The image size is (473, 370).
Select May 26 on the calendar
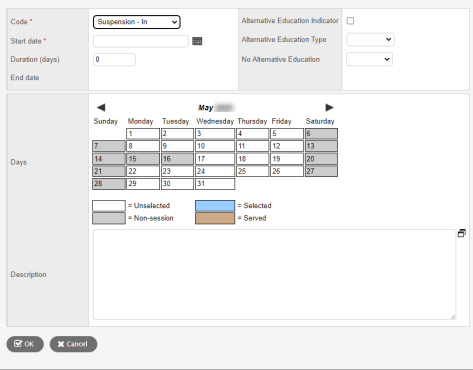(x=287, y=171)
